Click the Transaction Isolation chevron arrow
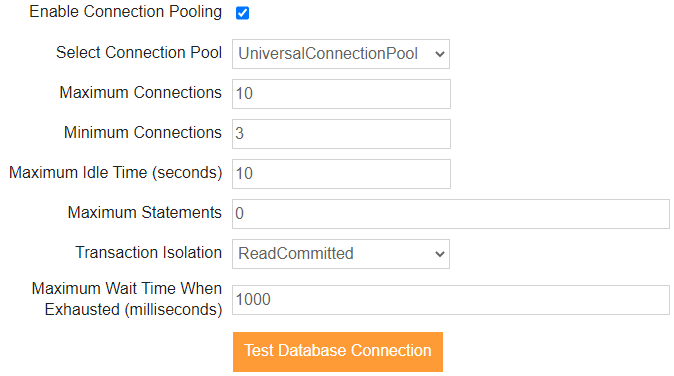 click(439, 254)
